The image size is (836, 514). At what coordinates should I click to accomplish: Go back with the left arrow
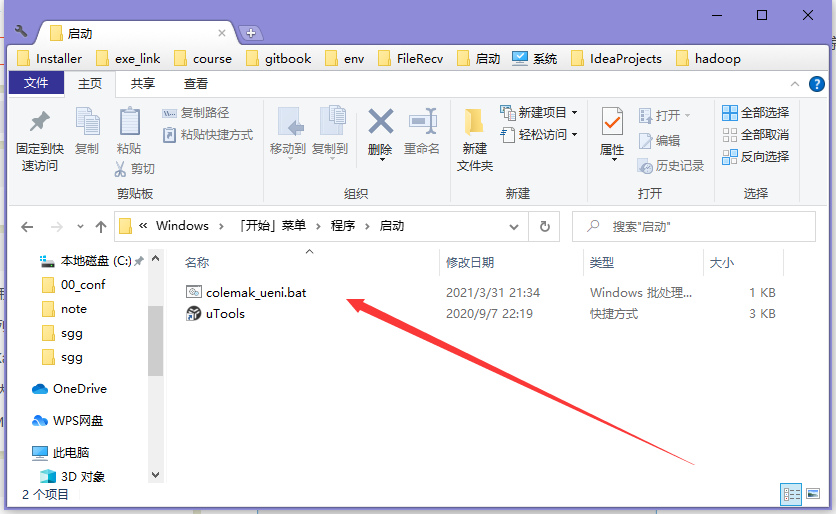point(27,227)
